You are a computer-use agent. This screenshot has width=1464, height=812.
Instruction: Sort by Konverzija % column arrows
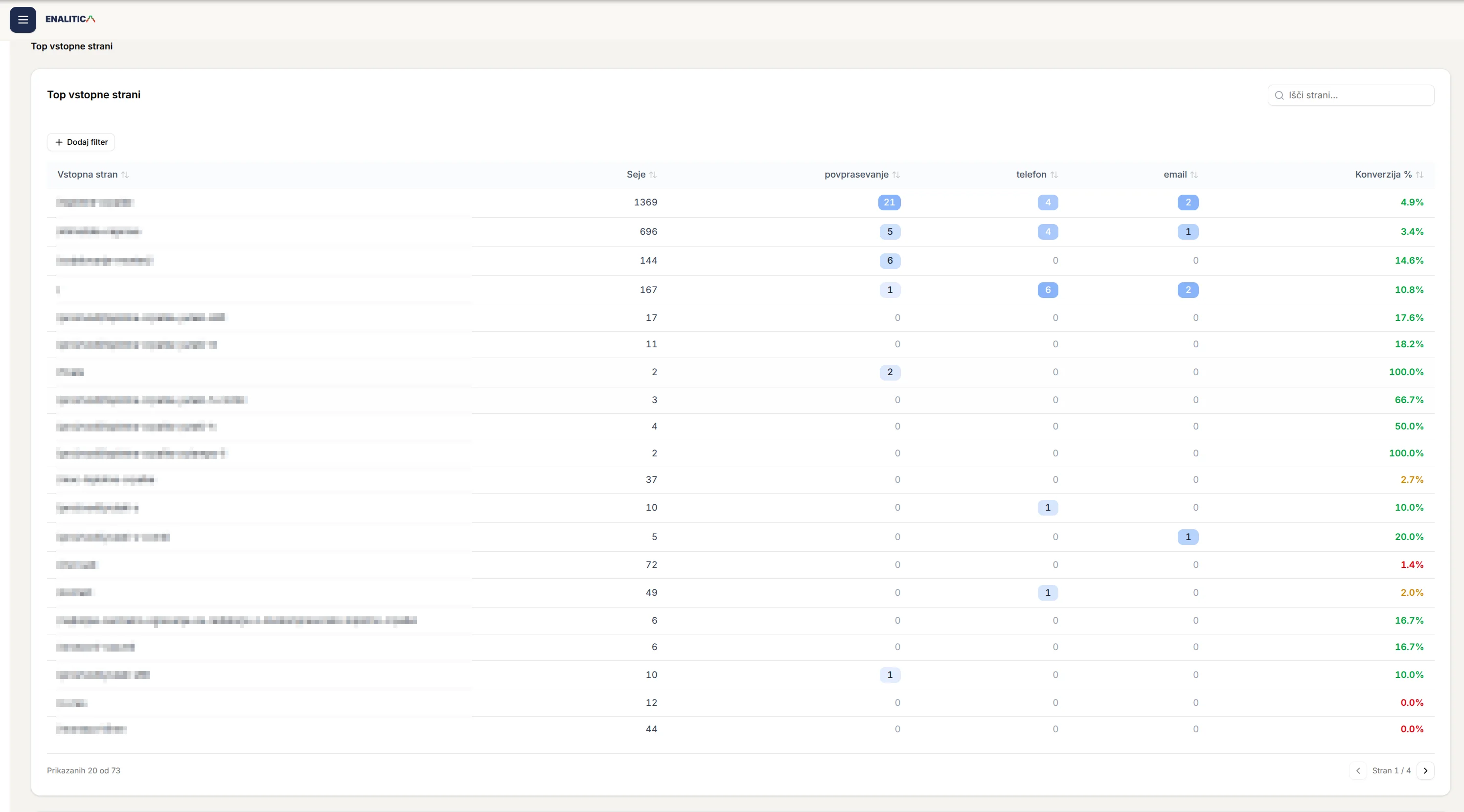1419,175
